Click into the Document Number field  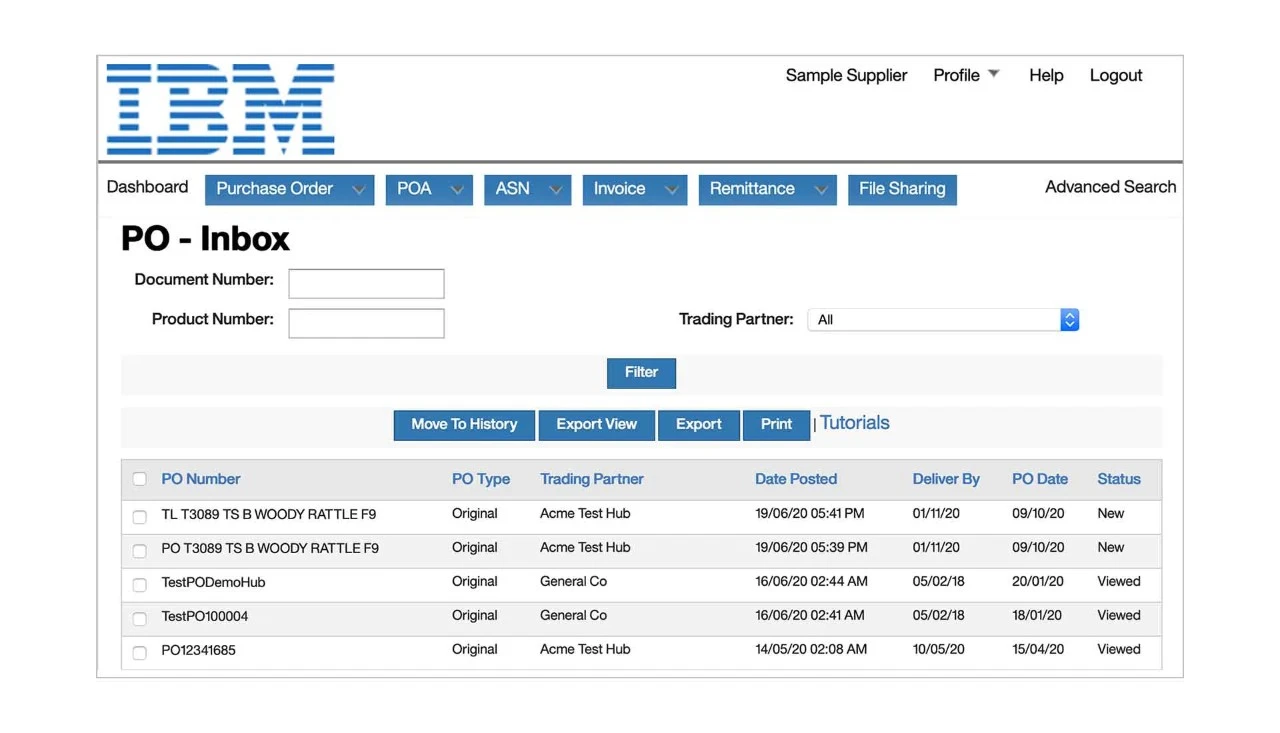pyautogui.click(x=366, y=284)
